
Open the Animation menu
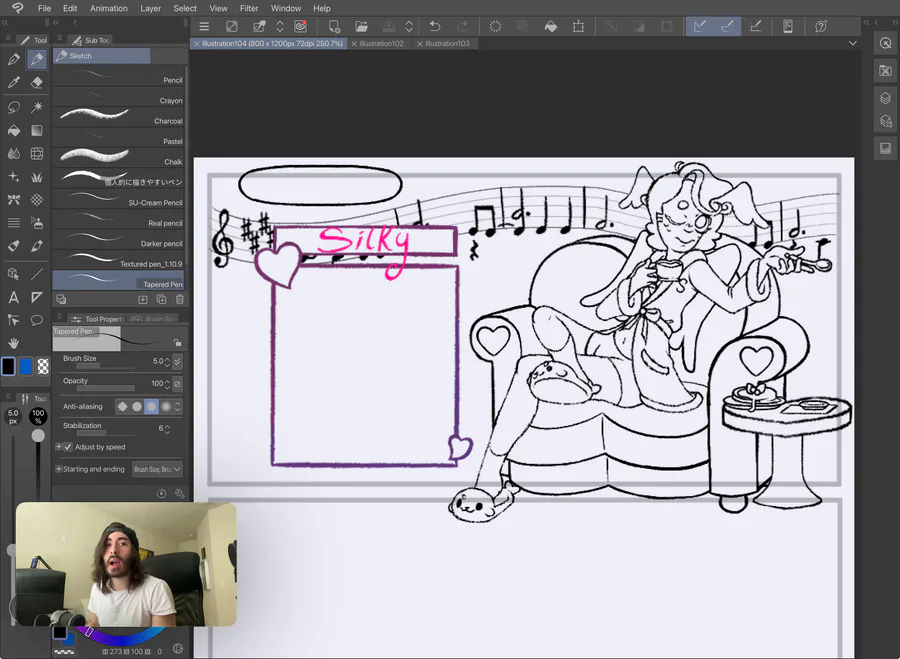pyautogui.click(x=108, y=8)
